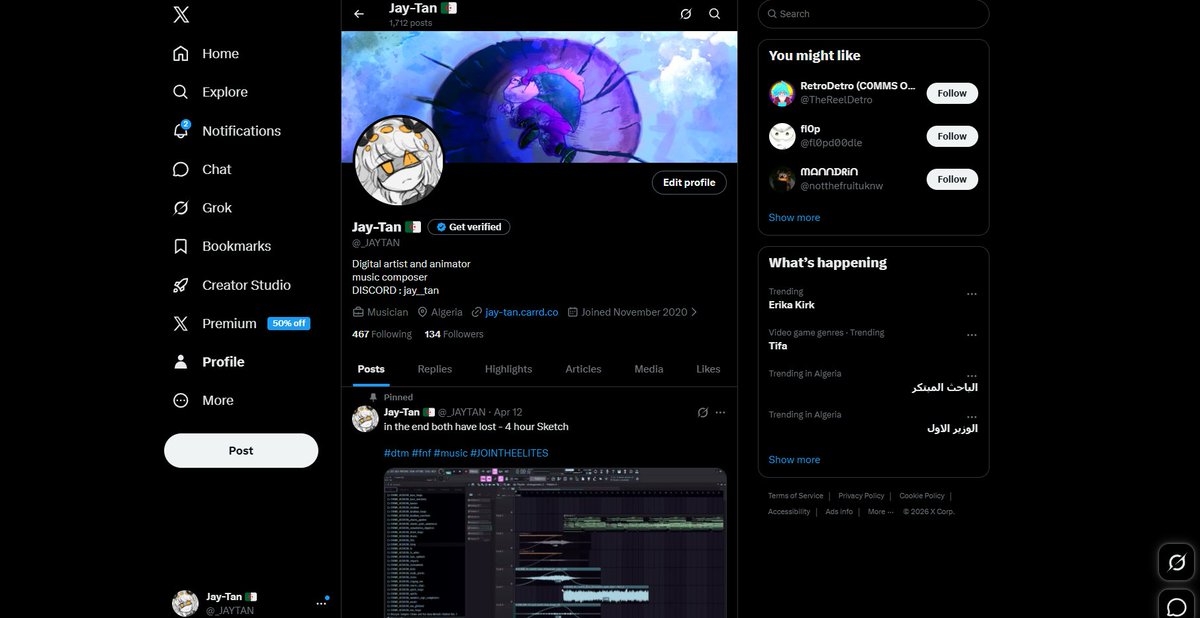
Task: Open the More menu in the sidebar
Action: (x=203, y=400)
